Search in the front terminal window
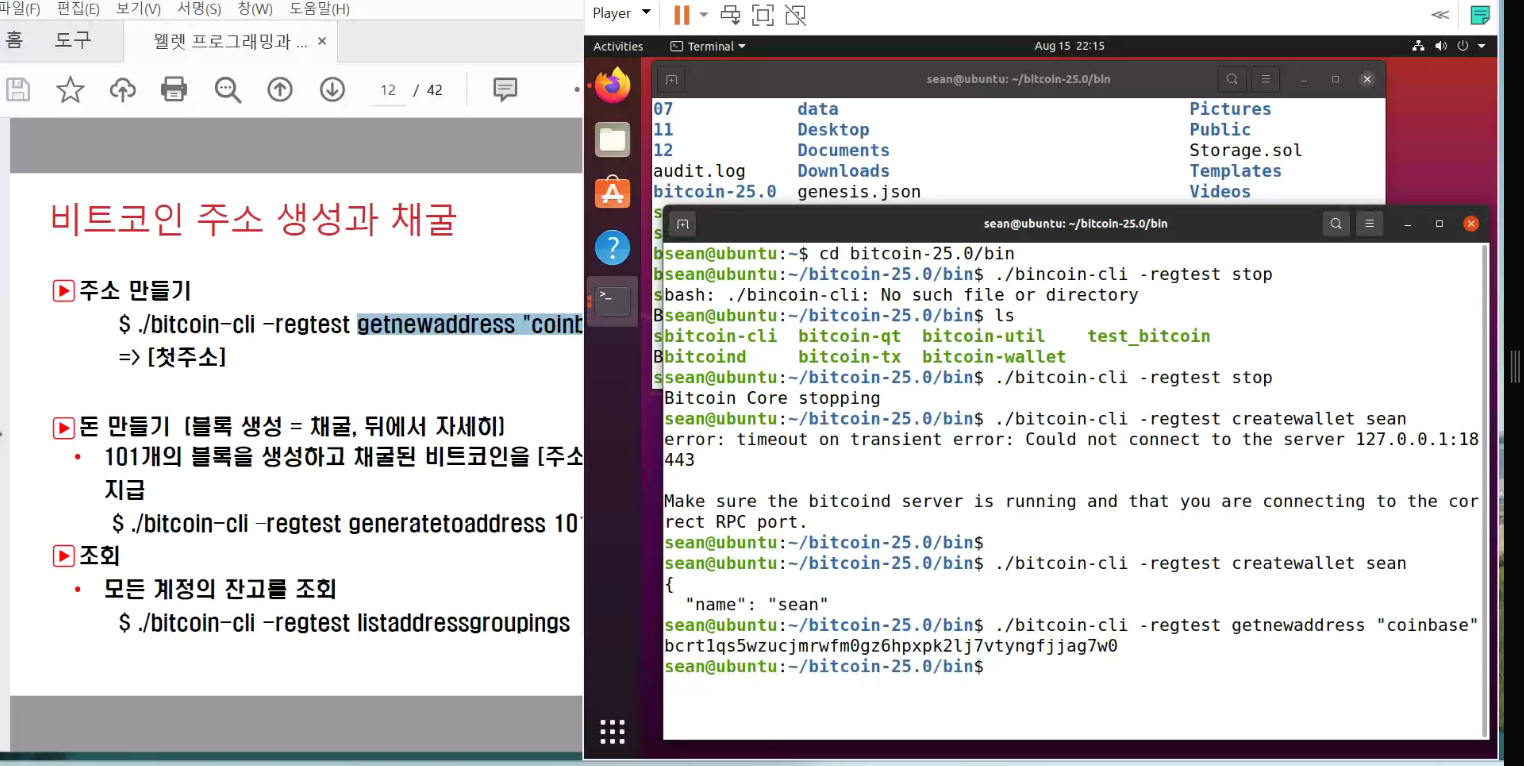The width and height of the screenshot is (1524, 766). coord(1335,224)
